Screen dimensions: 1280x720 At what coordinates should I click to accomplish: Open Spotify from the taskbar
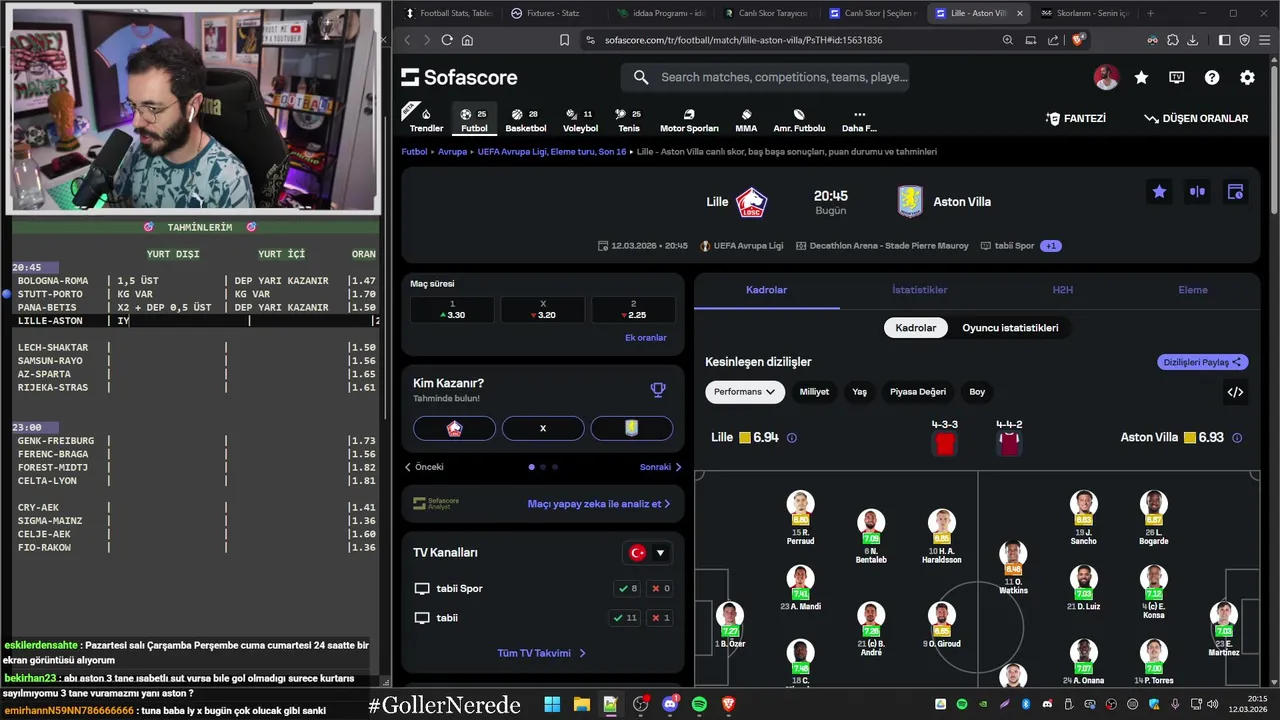click(699, 705)
